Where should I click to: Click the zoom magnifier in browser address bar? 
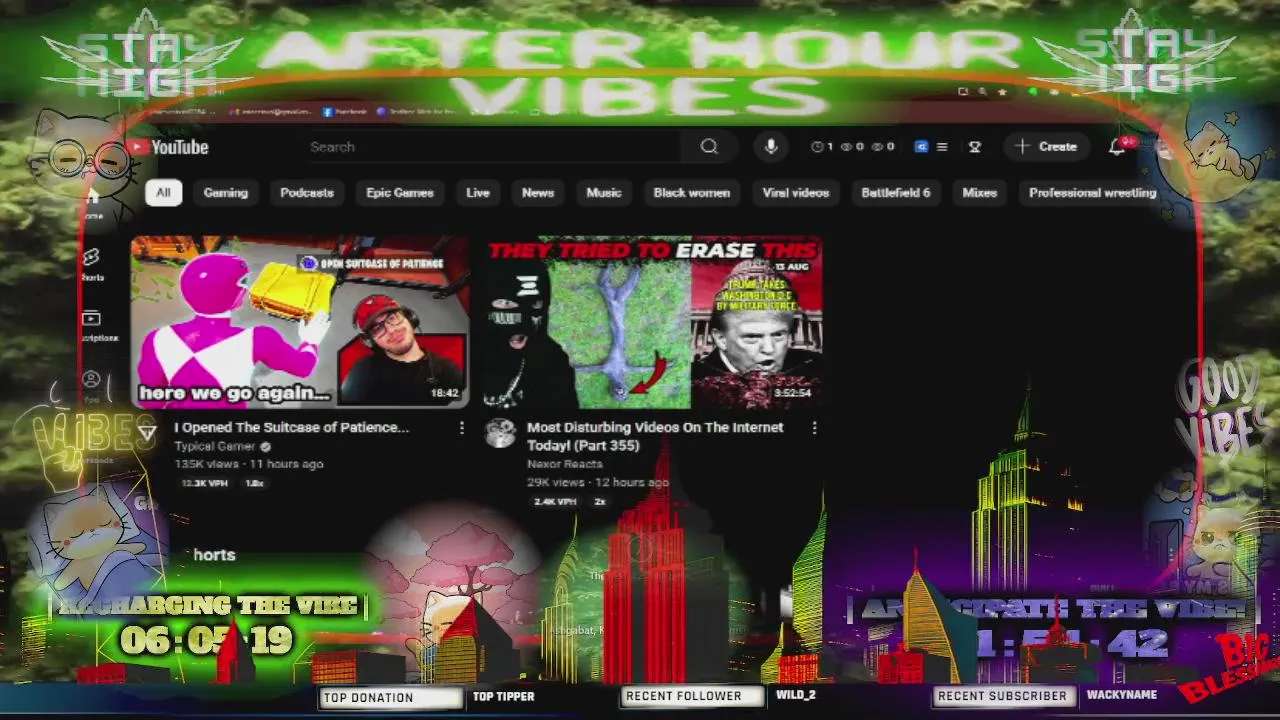983,92
